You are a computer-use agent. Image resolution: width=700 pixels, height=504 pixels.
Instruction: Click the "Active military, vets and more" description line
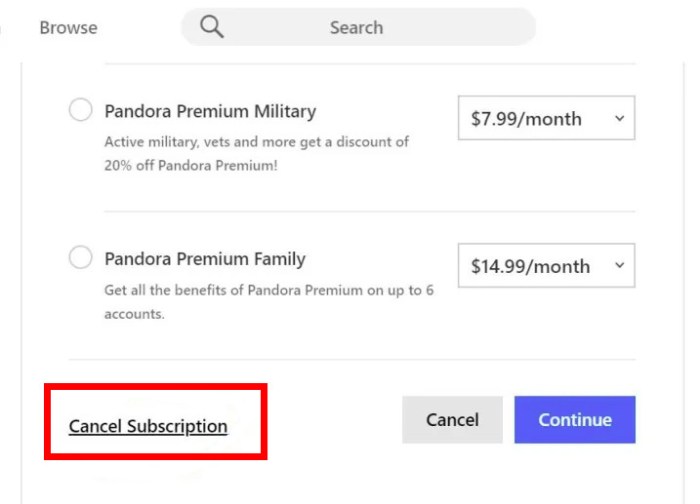point(256,142)
